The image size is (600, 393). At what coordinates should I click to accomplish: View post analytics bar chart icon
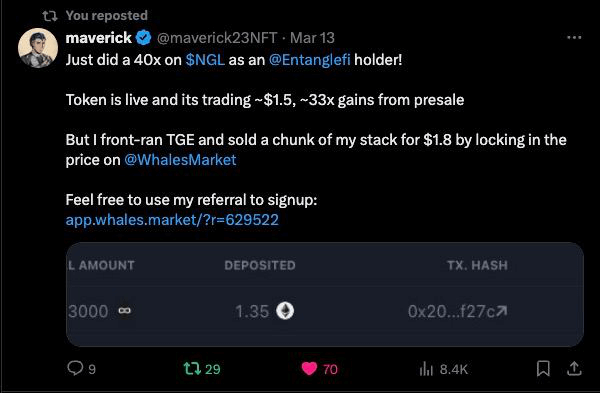click(x=426, y=369)
